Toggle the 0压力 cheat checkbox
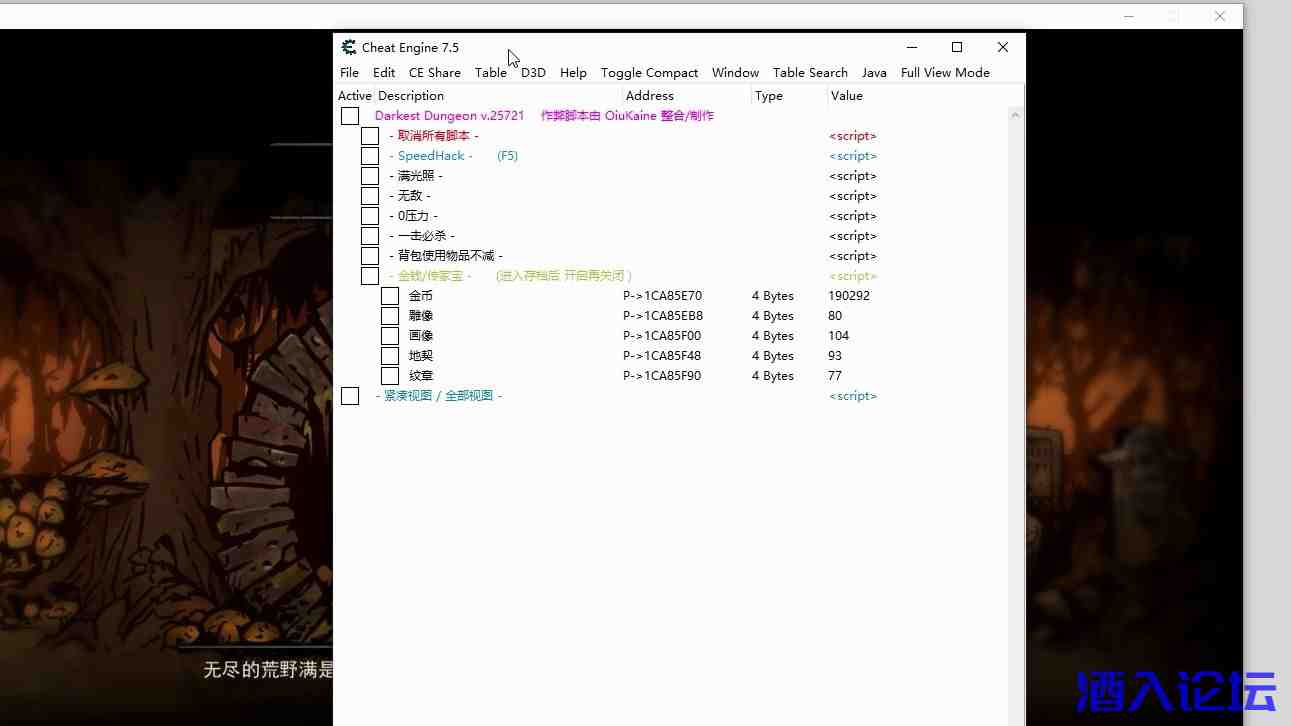Image resolution: width=1291 pixels, height=726 pixels. point(370,216)
